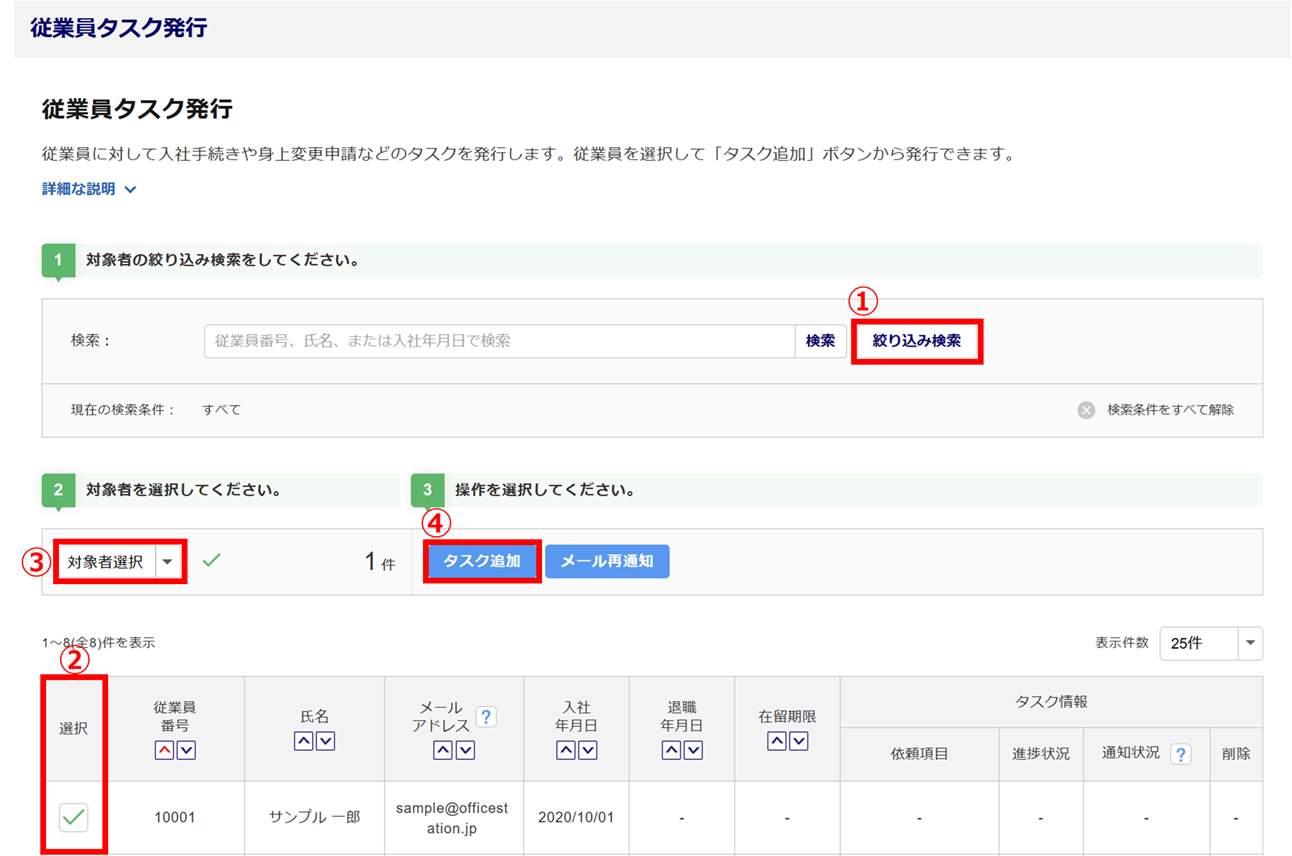This screenshot has height=856, width=1292.
Task: Expand the 詳細な説明 section
Action: 89,189
